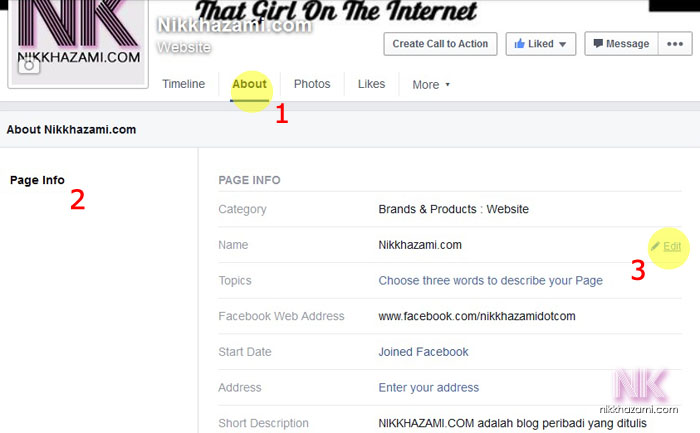Click the Topics row label
The height and width of the screenshot is (433, 700).
(235, 281)
